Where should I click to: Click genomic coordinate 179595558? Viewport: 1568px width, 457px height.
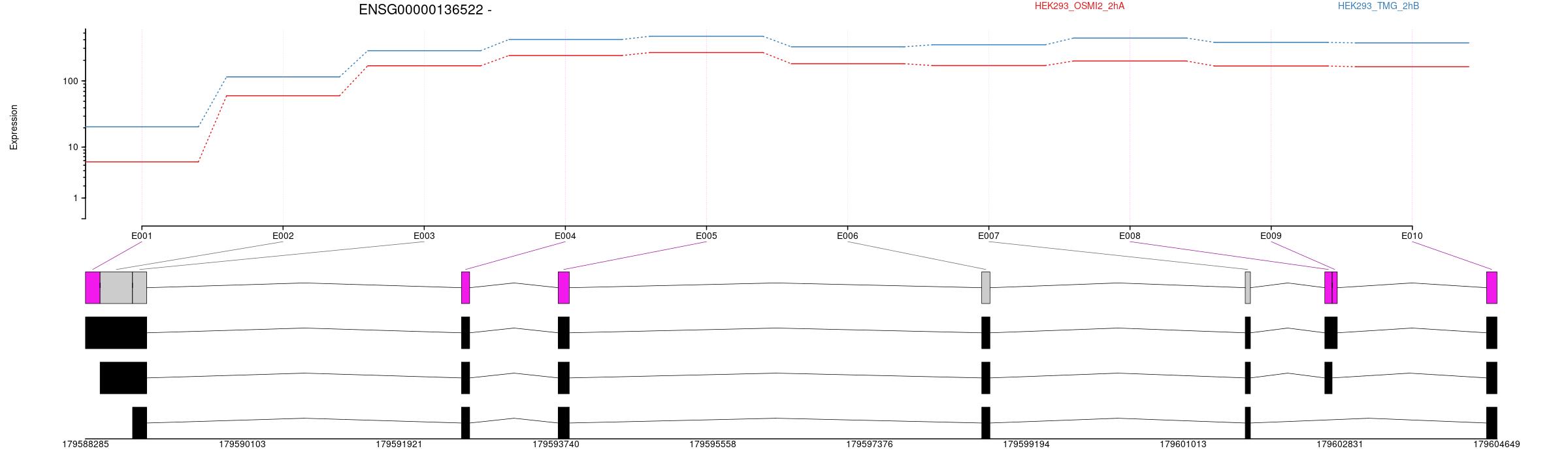click(x=713, y=445)
